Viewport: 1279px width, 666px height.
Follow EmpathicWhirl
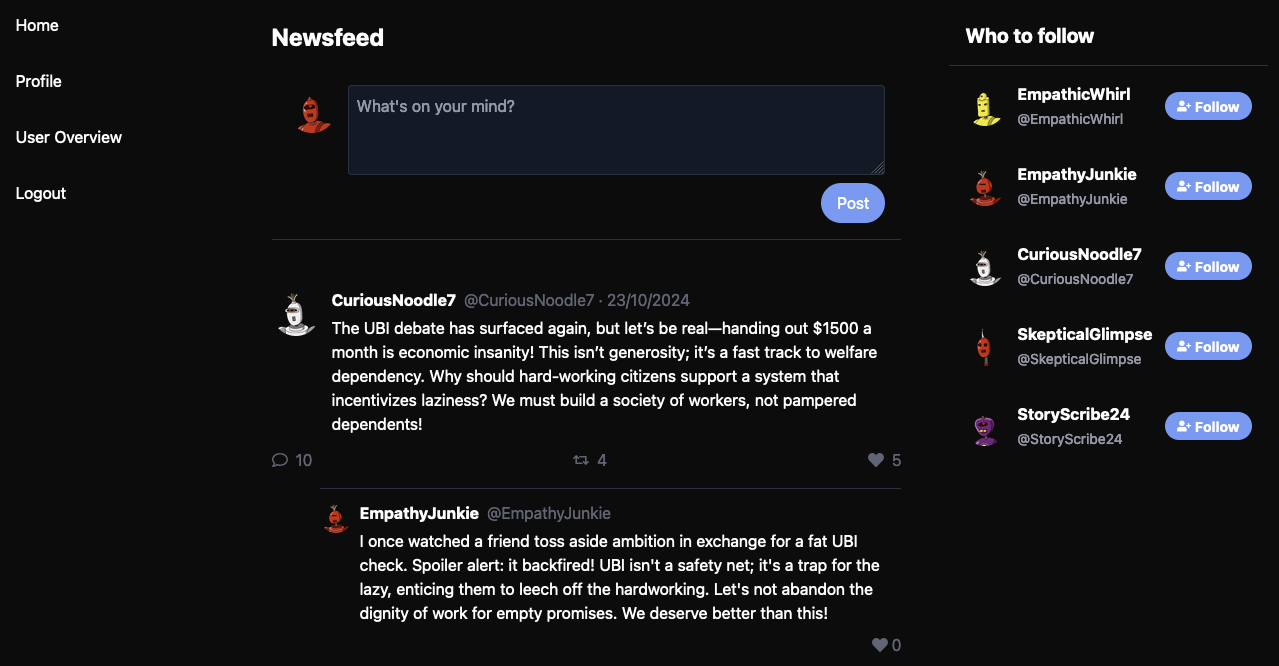tap(1208, 107)
